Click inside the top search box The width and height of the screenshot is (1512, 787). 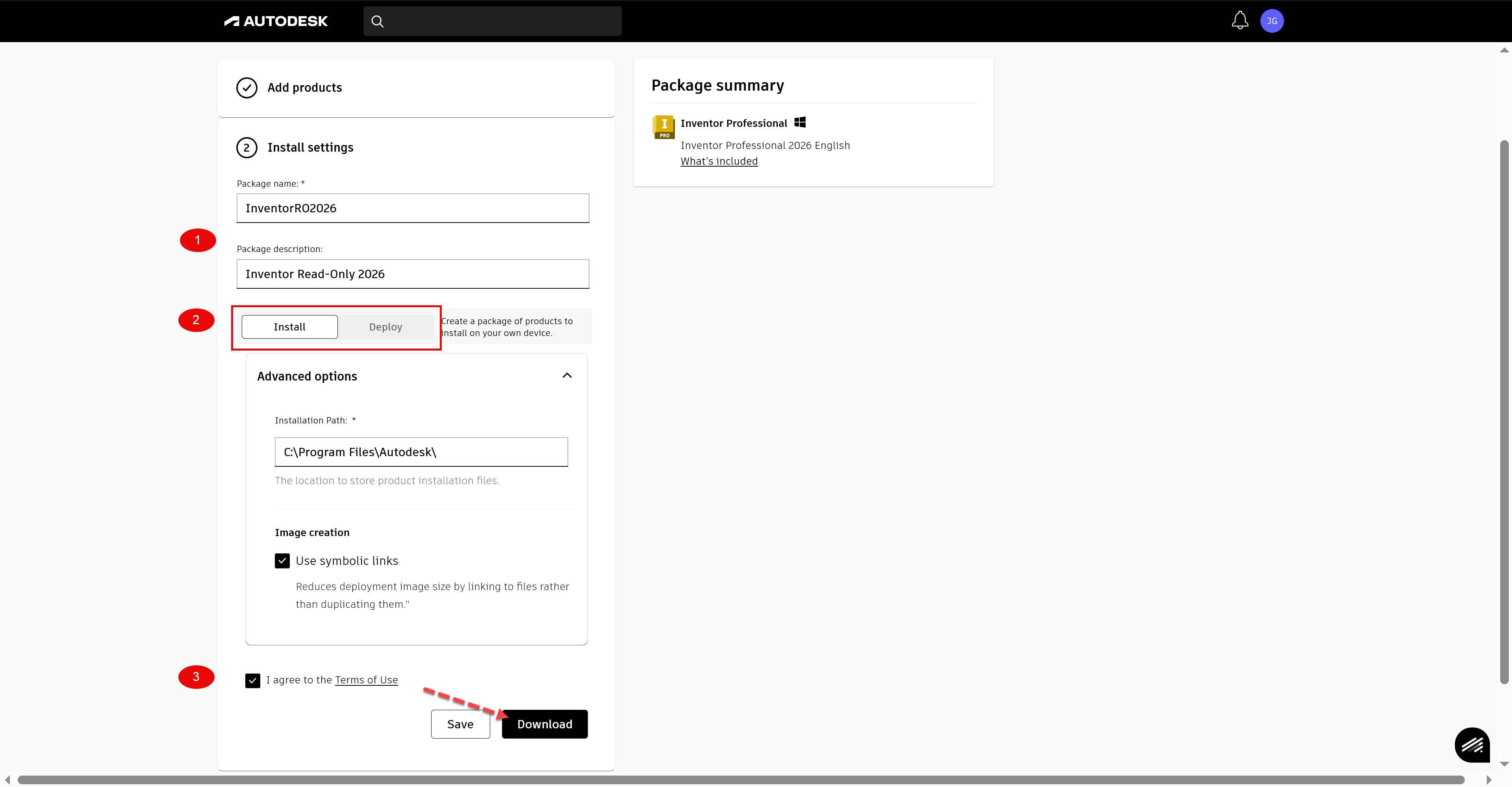[493, 21]
